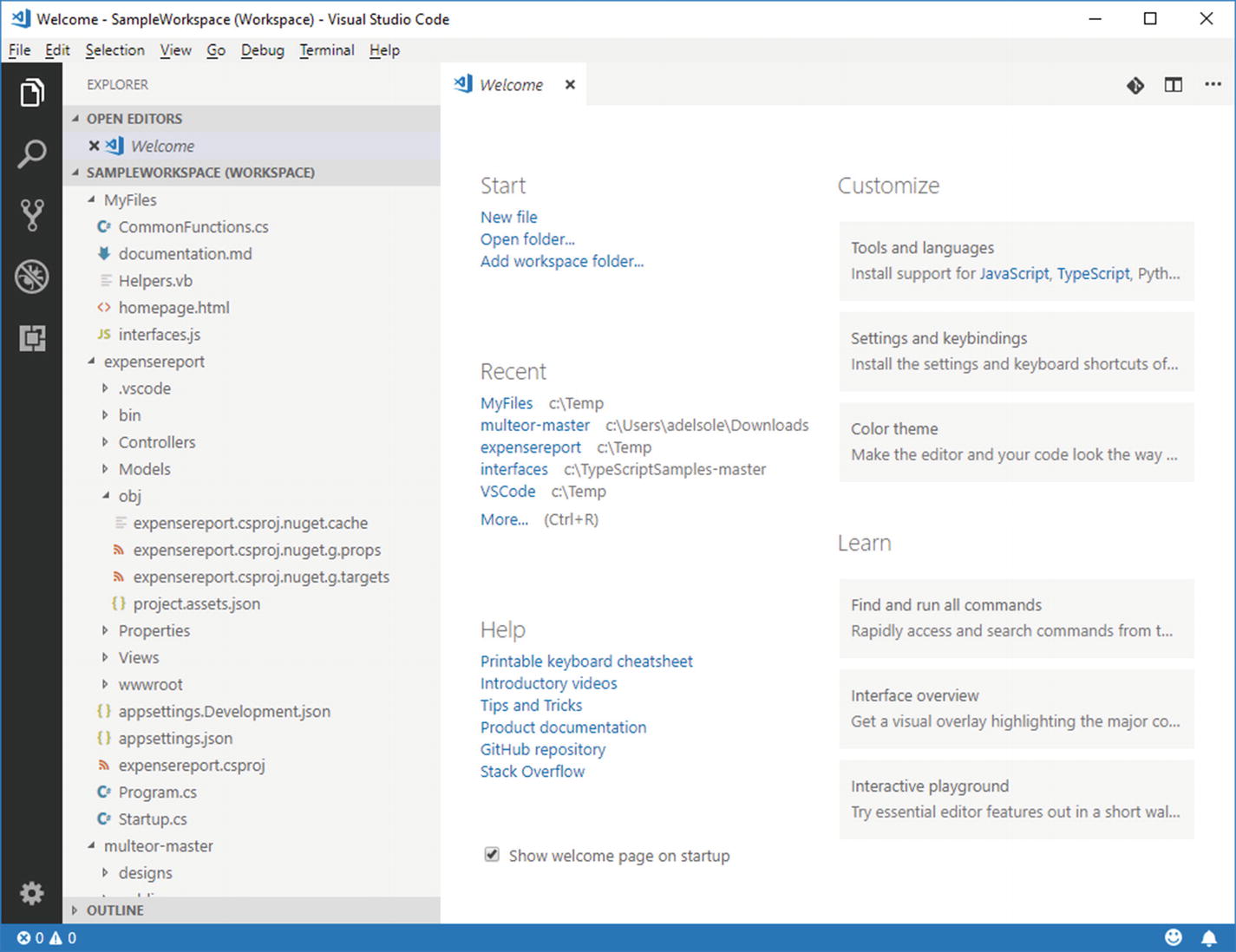Open the Color theme customization card
The image size is (1236, 952).
(1017, 442)
